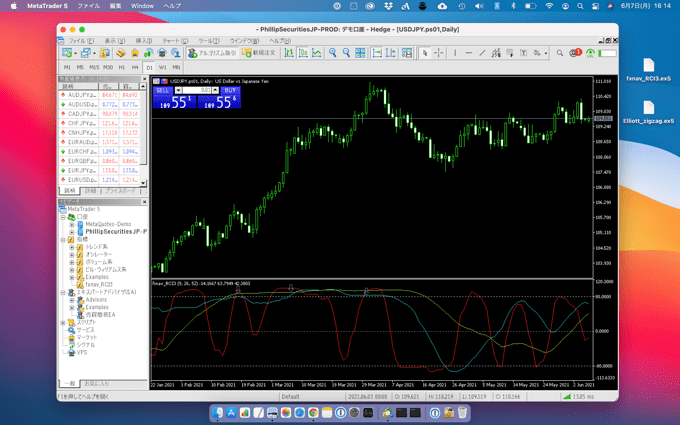The height and width of the screenshot is (425, 680).
Task: Zoom in on the chart
Action: coord(333,53)
